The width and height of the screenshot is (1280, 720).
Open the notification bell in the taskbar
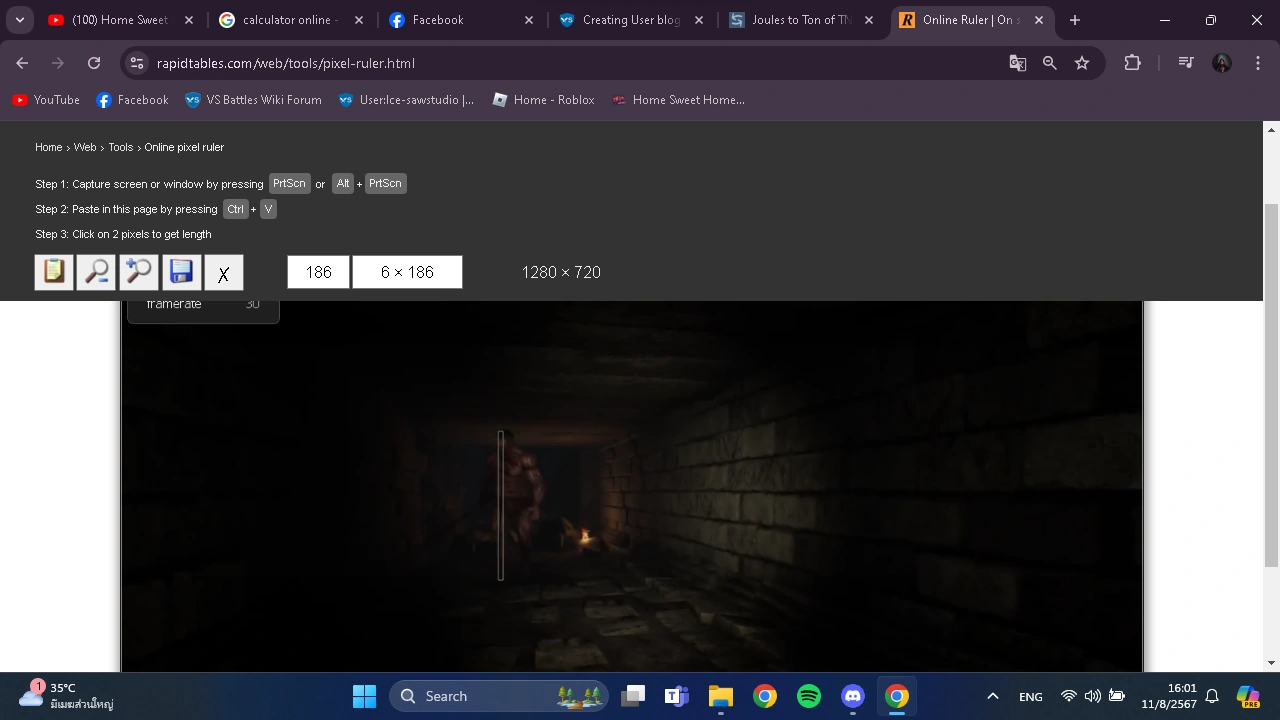click(1212, 696)
